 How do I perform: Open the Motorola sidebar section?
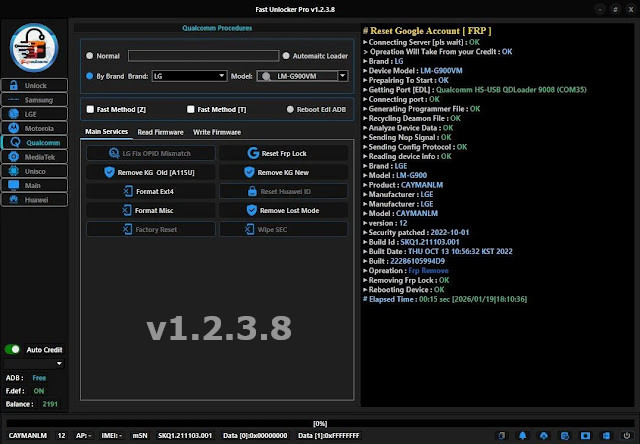coord(35,128)
